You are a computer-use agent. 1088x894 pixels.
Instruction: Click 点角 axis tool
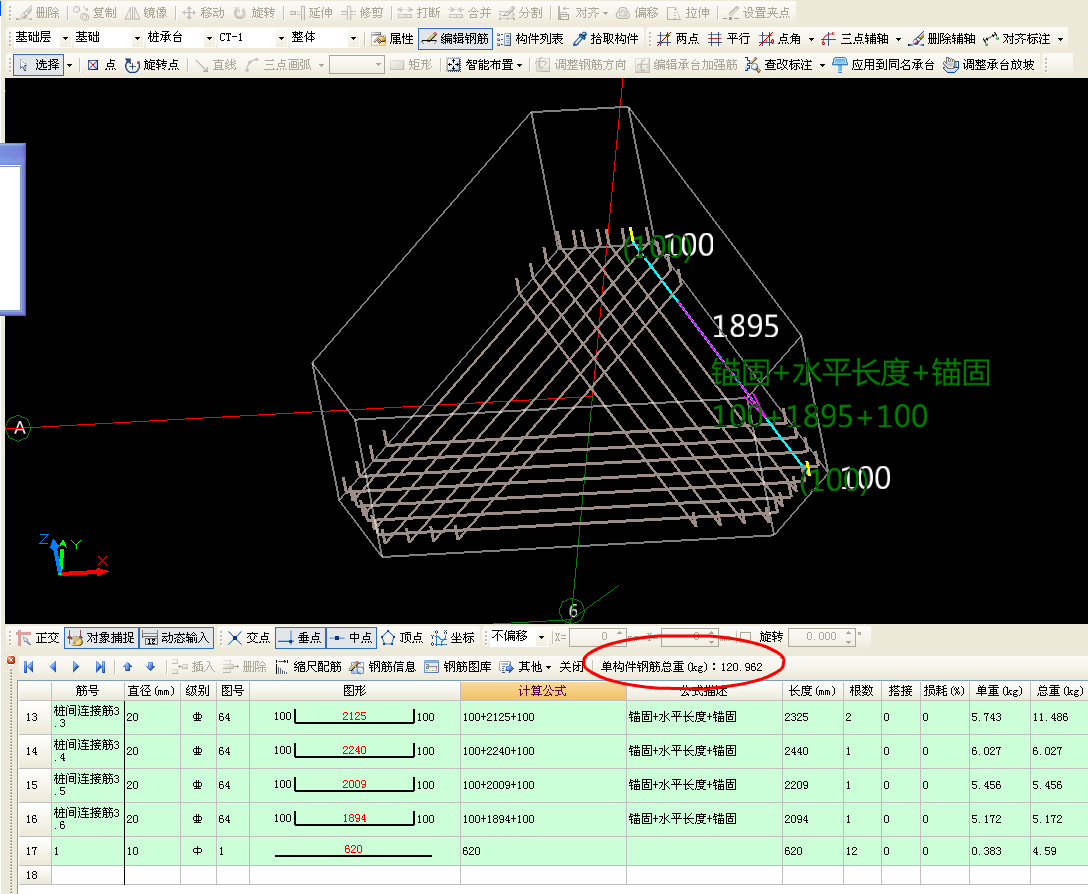tap(781, 39)
